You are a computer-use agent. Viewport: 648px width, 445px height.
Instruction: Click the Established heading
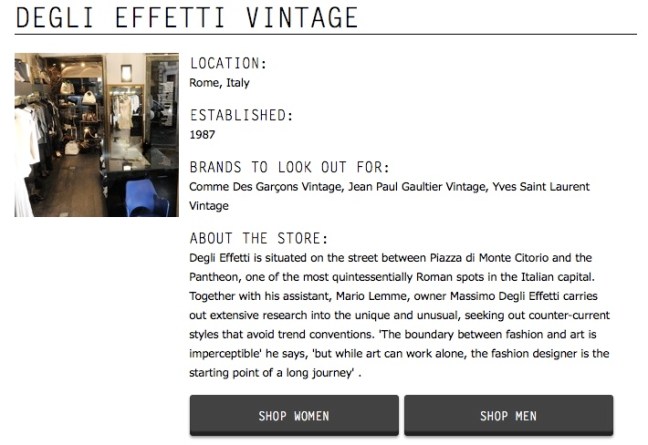242,115
